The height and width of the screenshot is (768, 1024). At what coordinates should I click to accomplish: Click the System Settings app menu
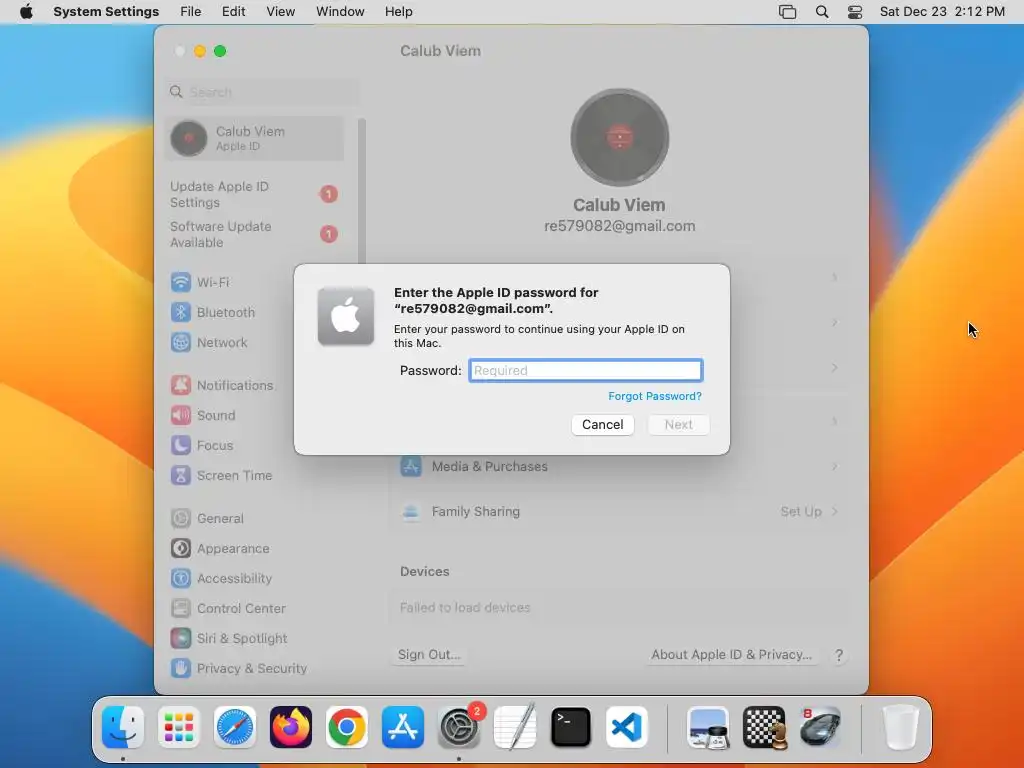pyautogui.click(x=106, y=12)
